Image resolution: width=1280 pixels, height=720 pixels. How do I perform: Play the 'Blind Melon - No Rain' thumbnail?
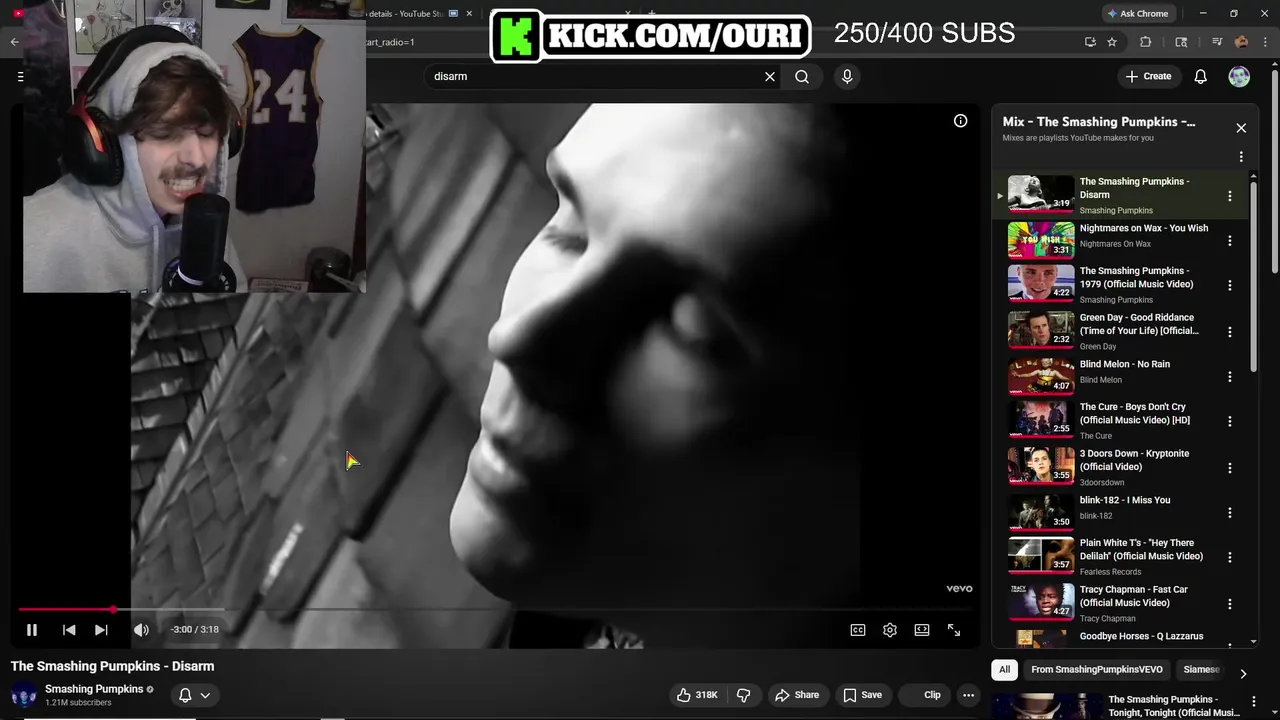[1041, 375]
